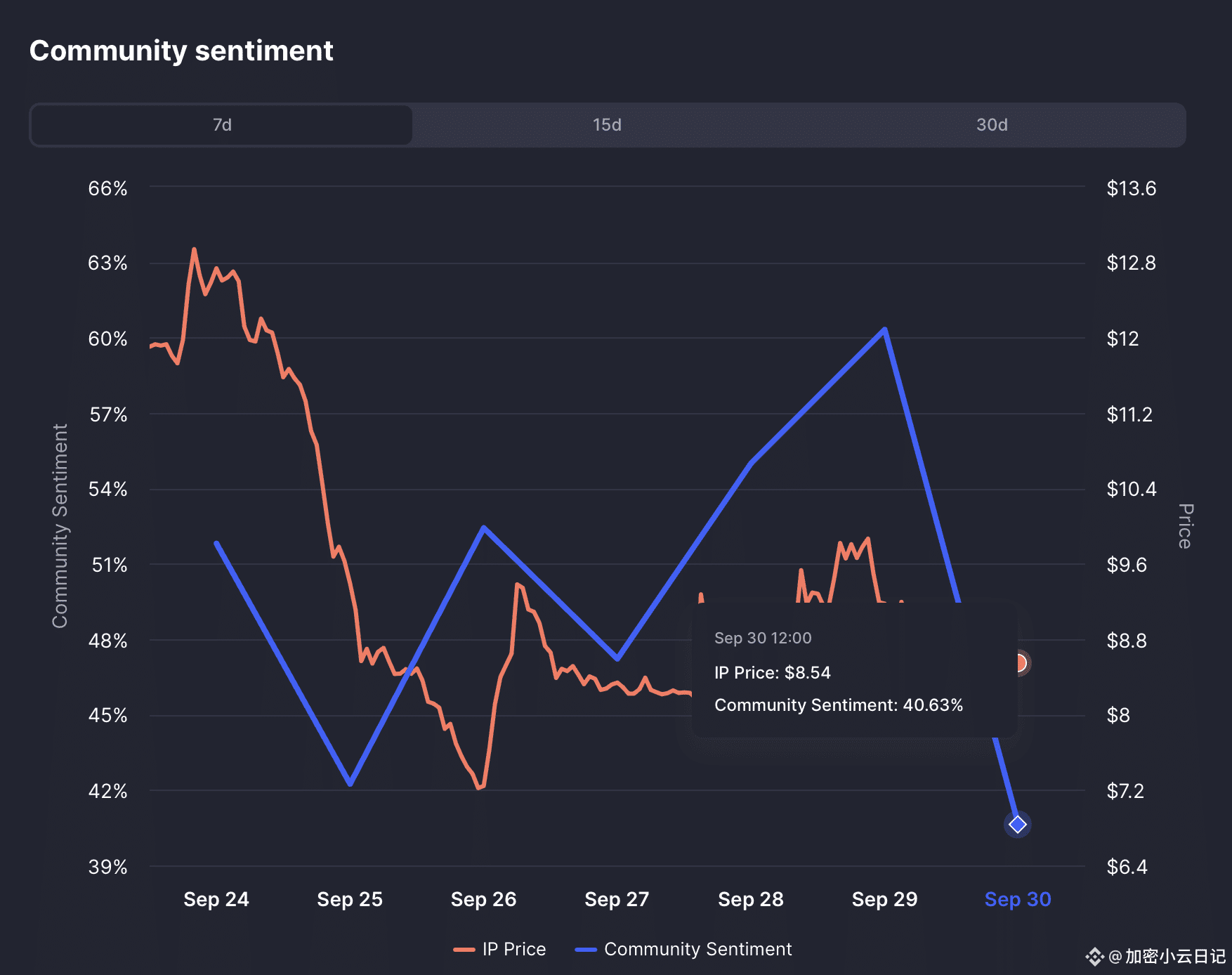Switch to the 30d time range tab
The width and height of the screenshot is (1232, 975).
pos(991,125)
